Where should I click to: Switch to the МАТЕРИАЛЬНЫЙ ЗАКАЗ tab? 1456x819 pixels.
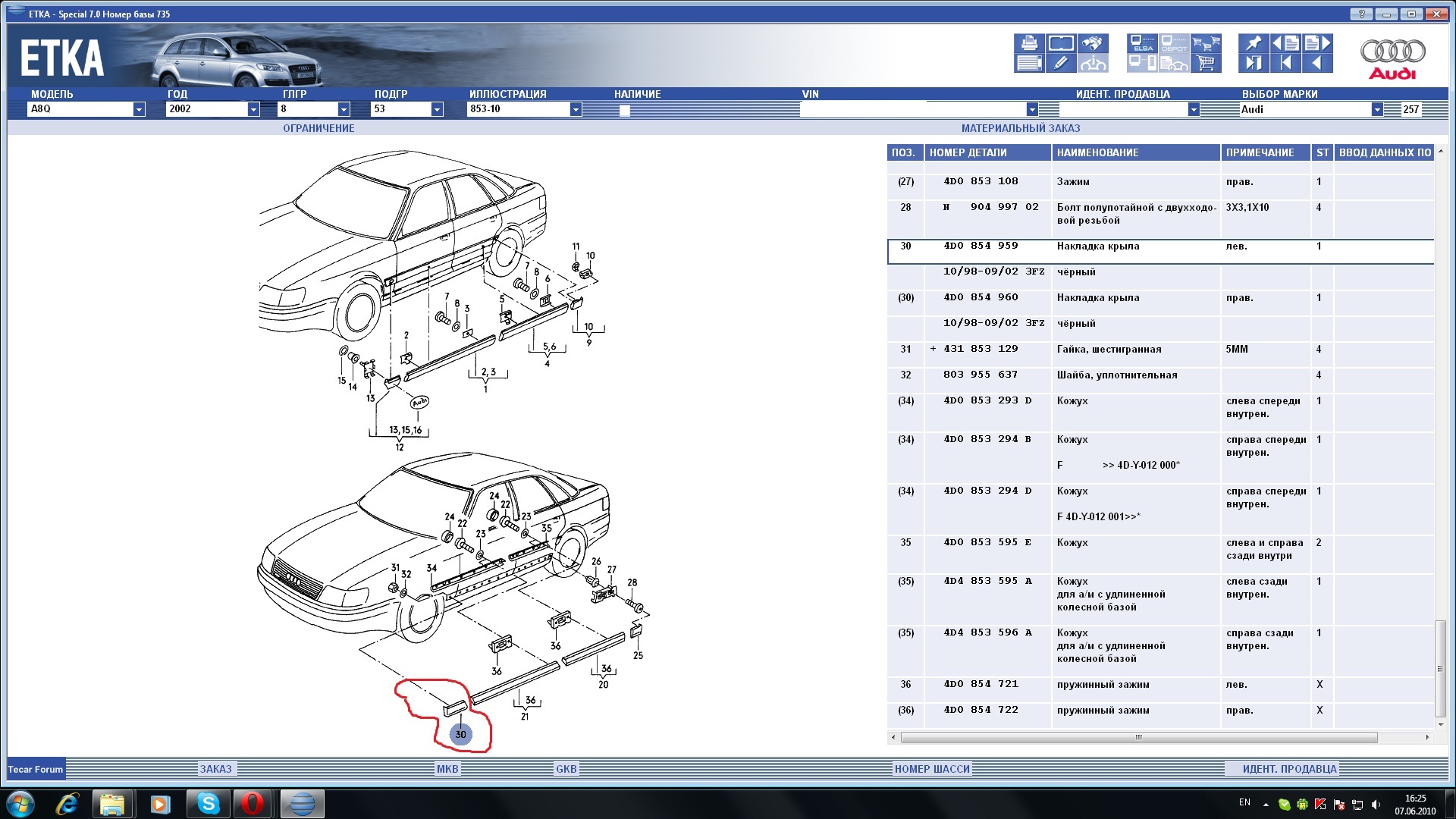[1020, 128]
